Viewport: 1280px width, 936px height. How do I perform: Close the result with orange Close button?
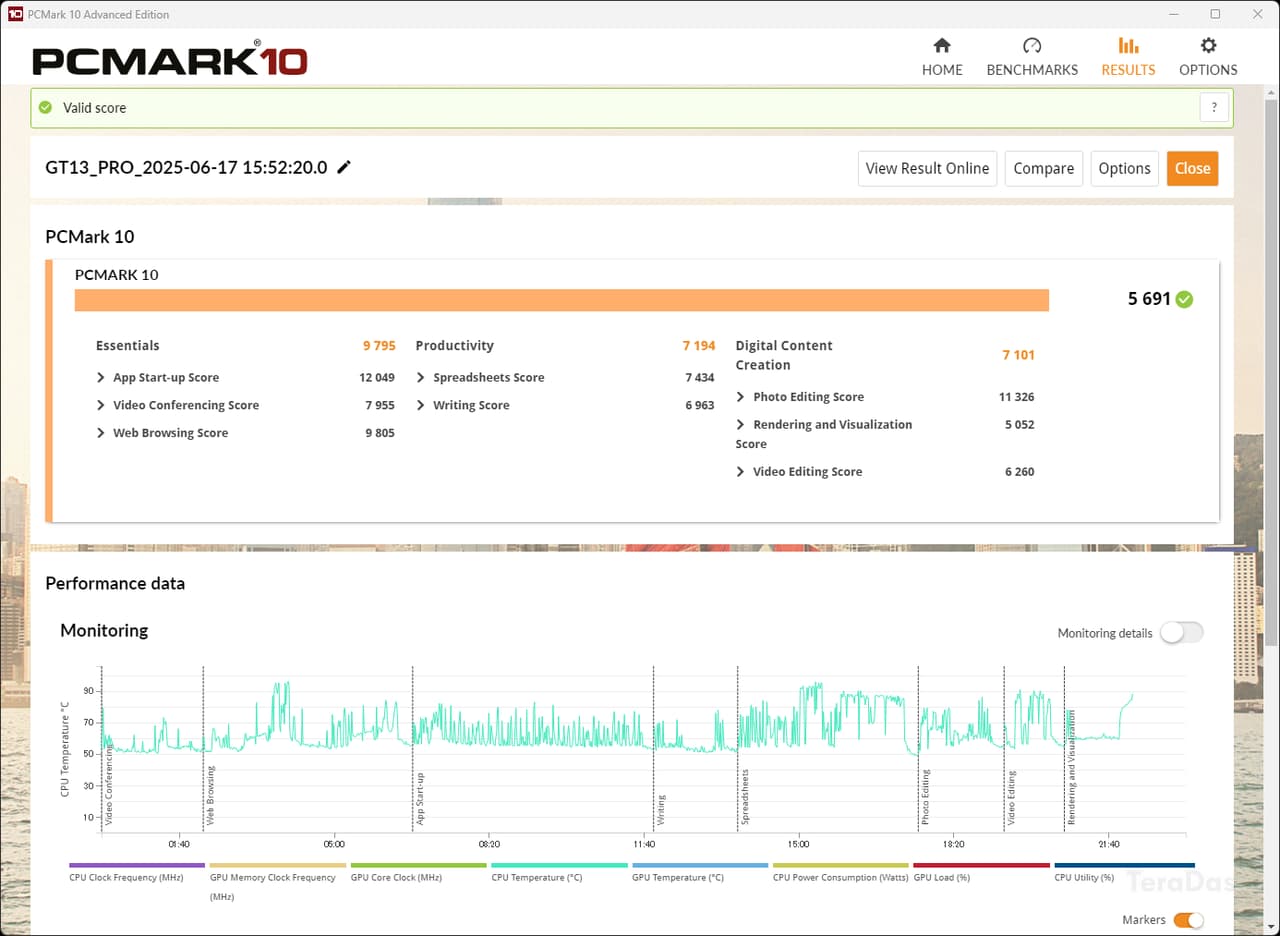1192,168
